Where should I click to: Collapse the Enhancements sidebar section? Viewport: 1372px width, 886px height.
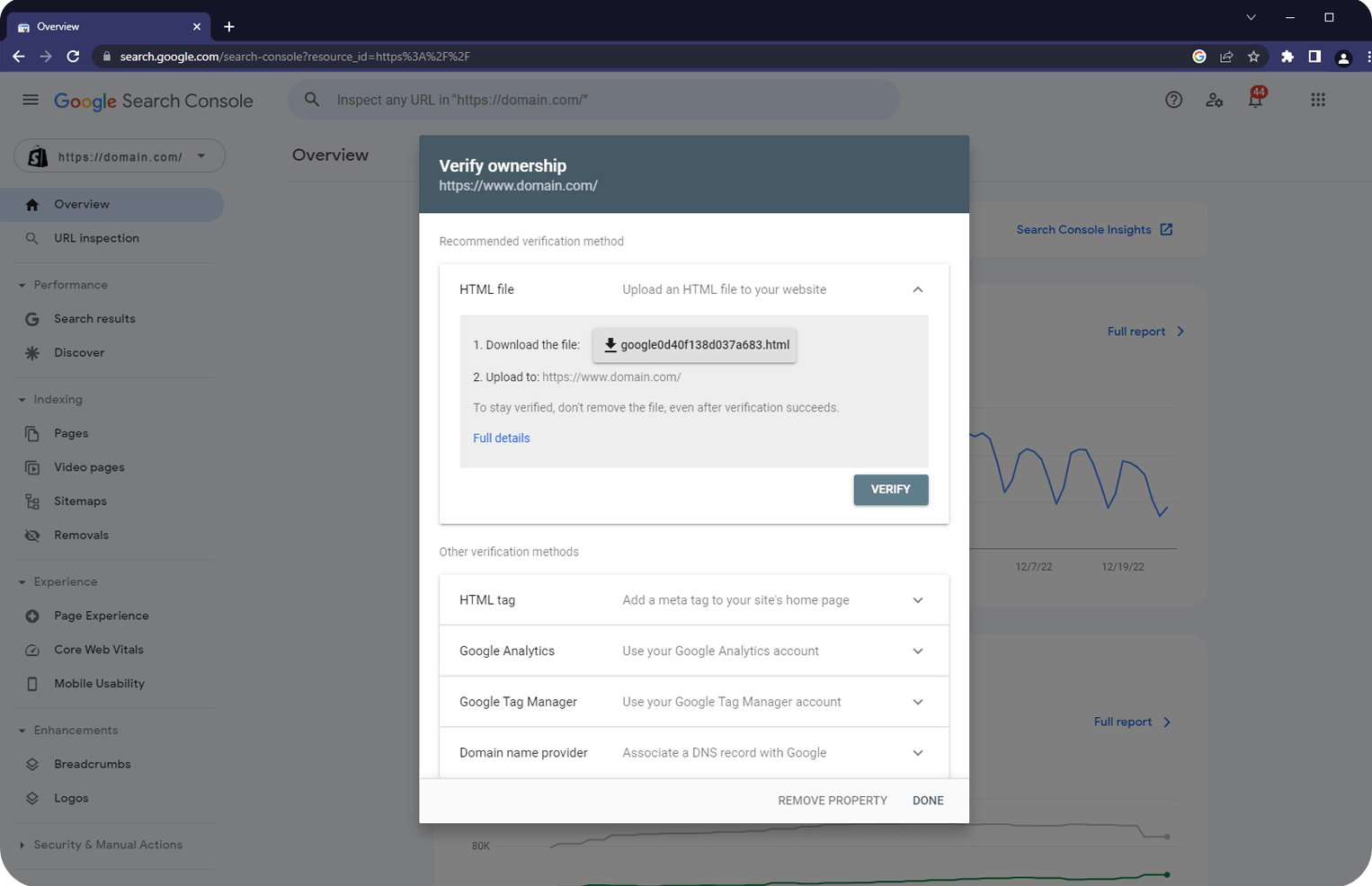tap(22, 731)
